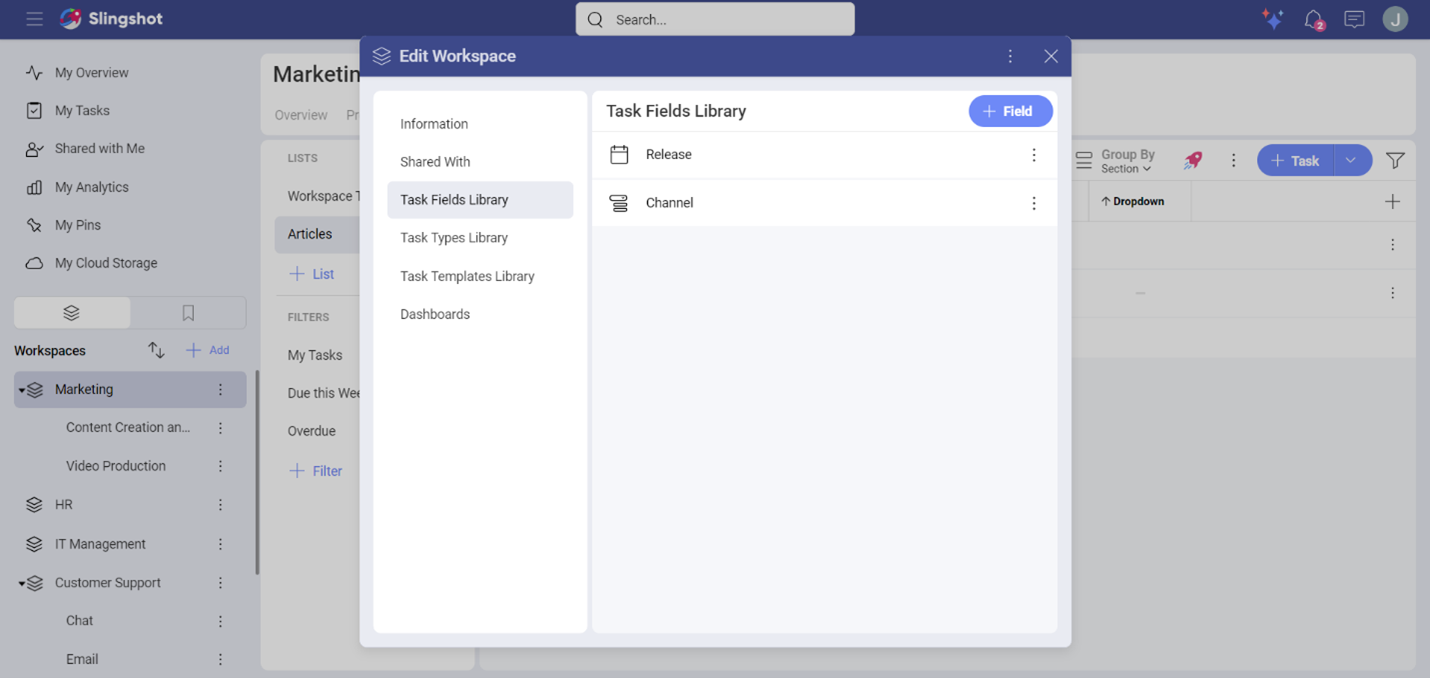Screen dimensions: 1430x678
Task: Open Marketing workspace options menu
Action: pyautogui.click(x=221, y=390)
